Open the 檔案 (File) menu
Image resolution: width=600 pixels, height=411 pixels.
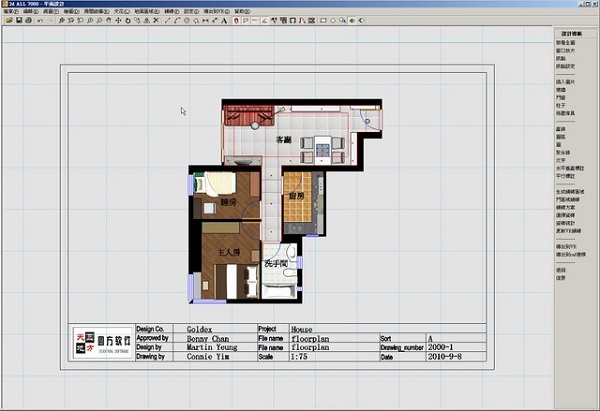9,11
